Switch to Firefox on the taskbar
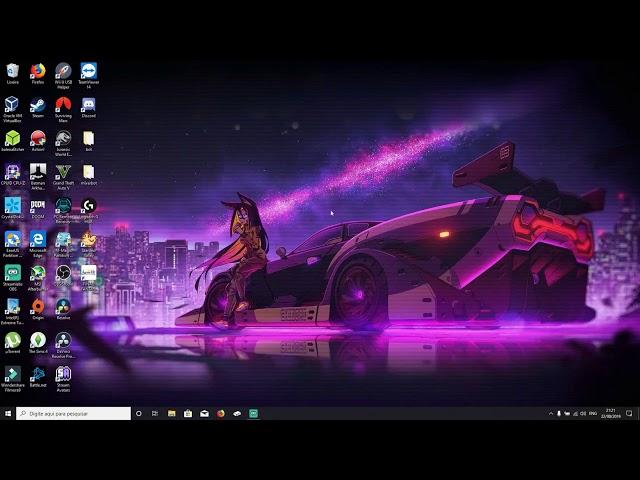Viewport: 640px width, 480px height. click(221, 413)
